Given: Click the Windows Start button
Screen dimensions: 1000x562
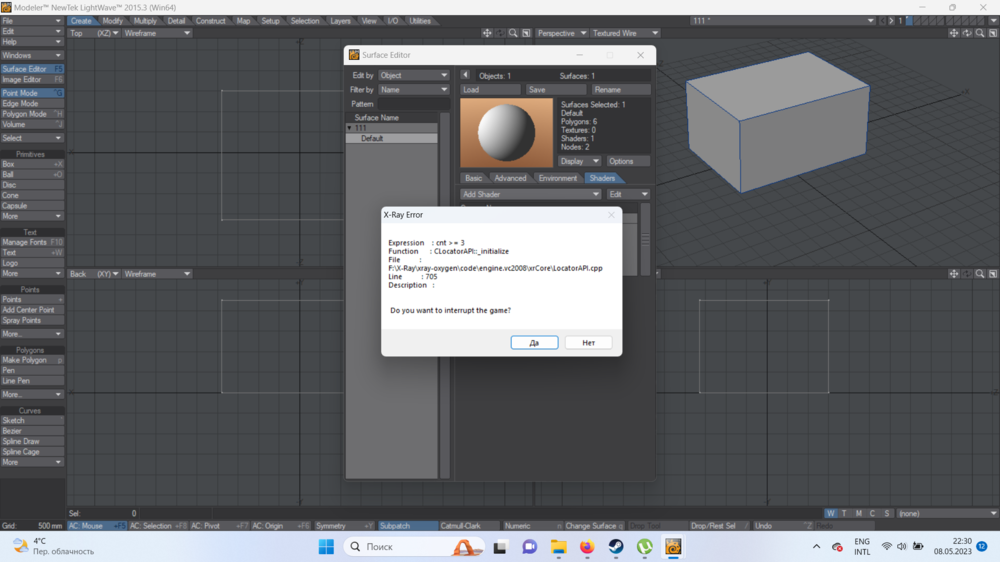Looking at the screenshot, I should (326, 547).
